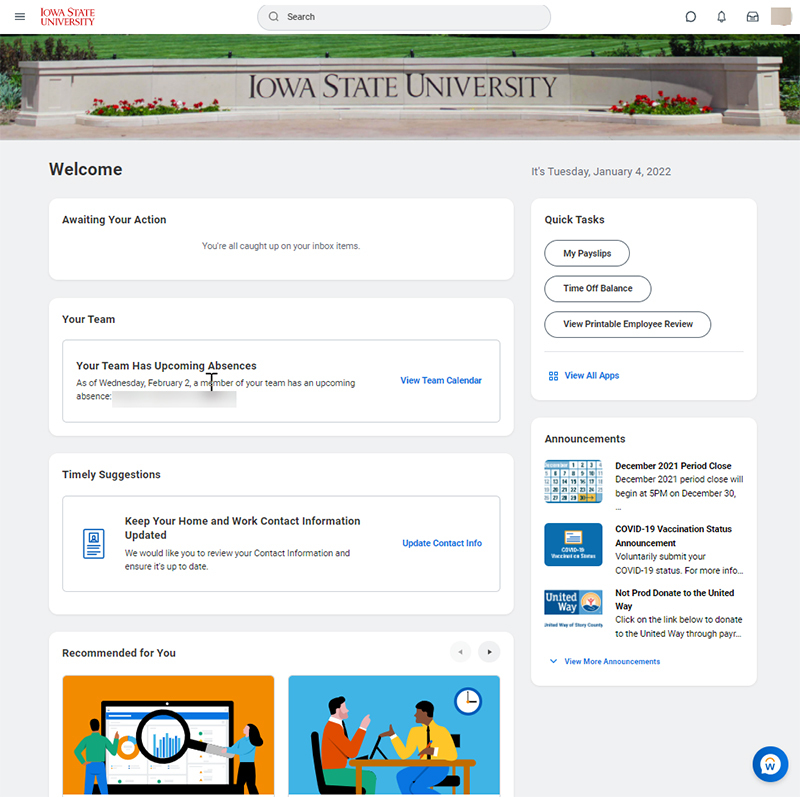Screen dimensions: 800x797
Task: Click Keep Your Home and Work Contact heading
Action: (x=242, y=528)
